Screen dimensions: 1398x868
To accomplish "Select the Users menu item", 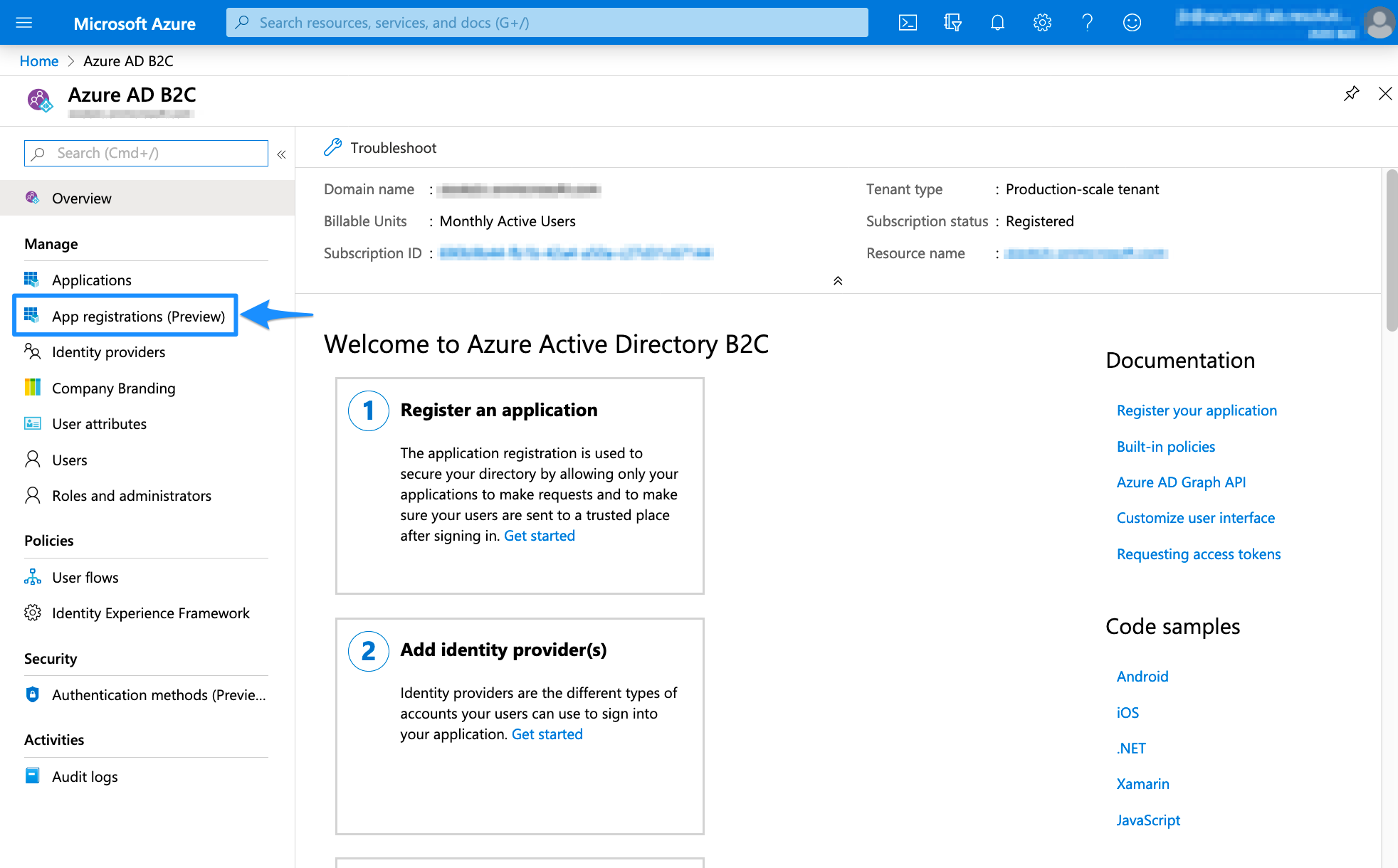I will click(68, 459).
